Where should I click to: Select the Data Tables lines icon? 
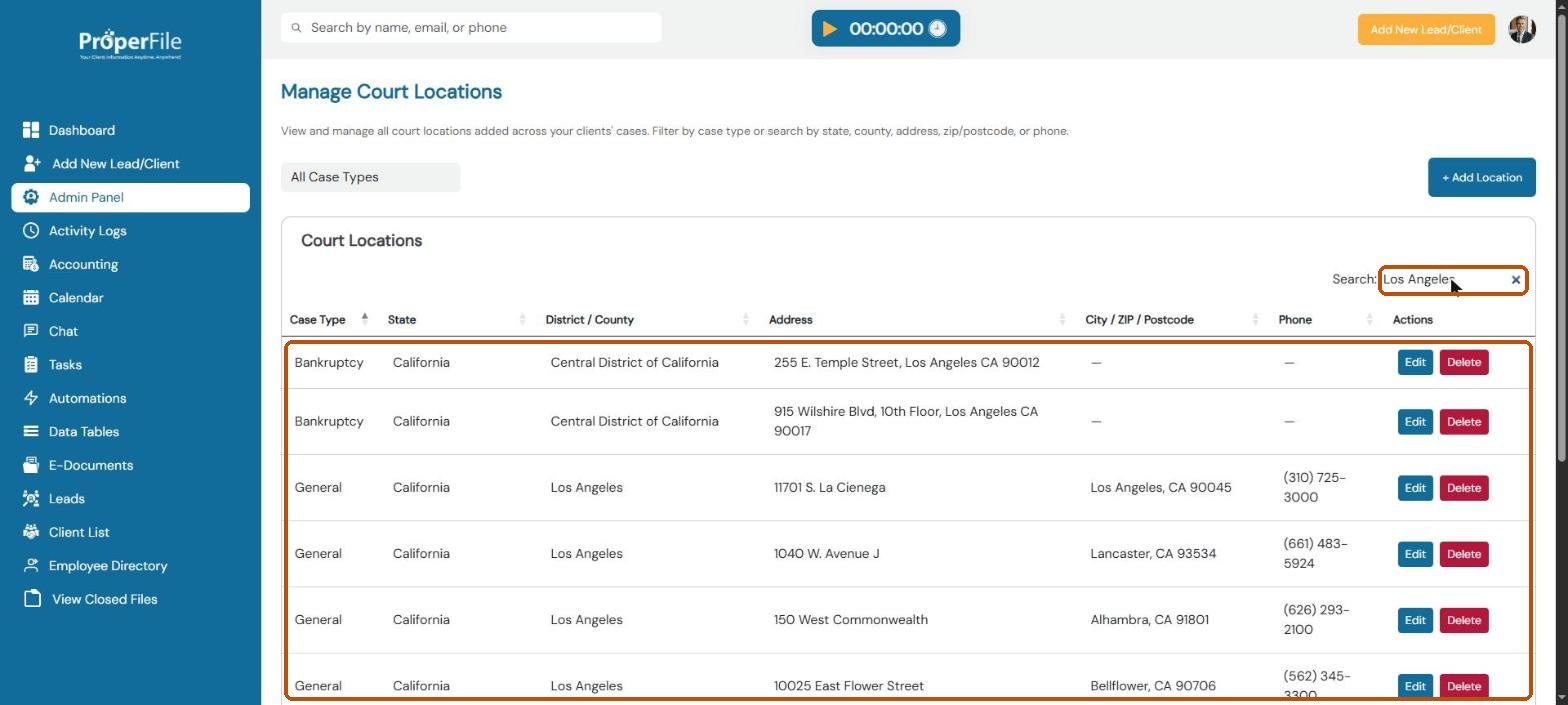coord(31,432)
